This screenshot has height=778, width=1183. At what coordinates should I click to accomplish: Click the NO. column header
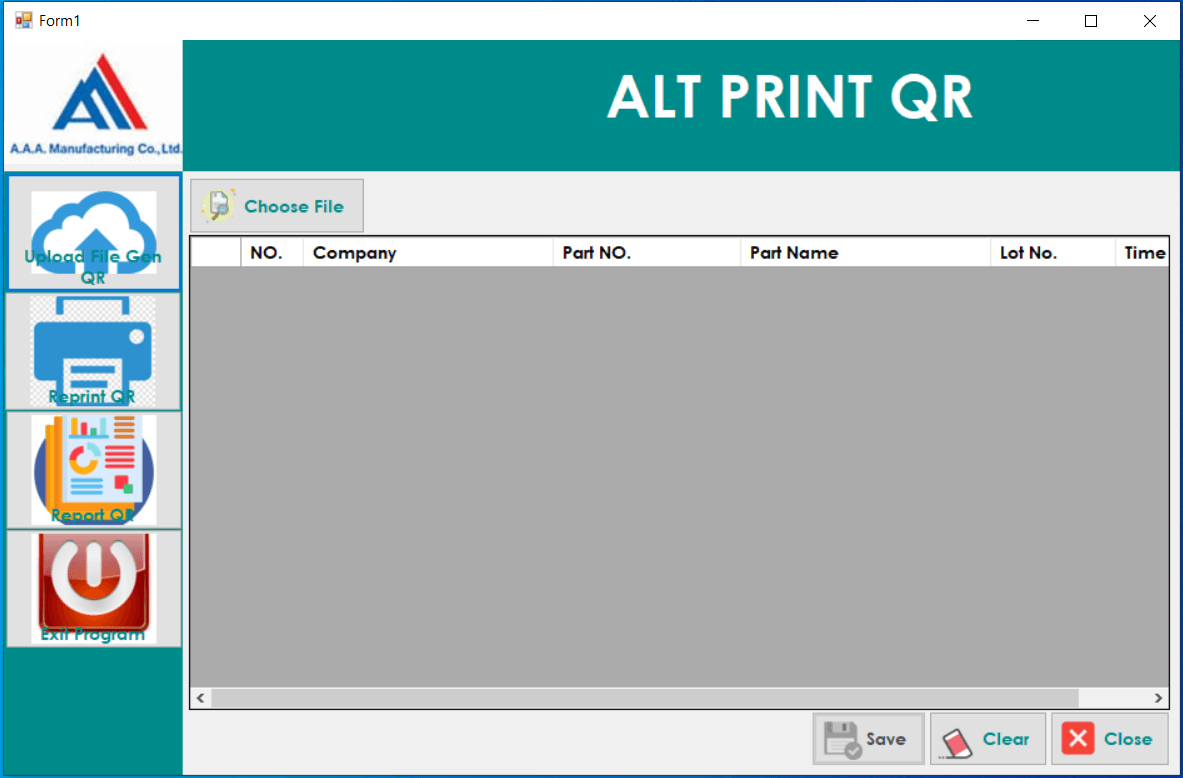pos(271,253)
